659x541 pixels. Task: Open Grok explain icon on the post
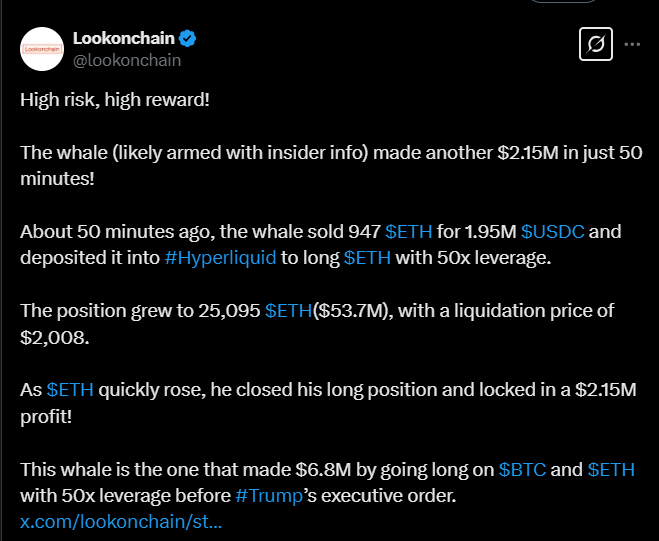595,45
